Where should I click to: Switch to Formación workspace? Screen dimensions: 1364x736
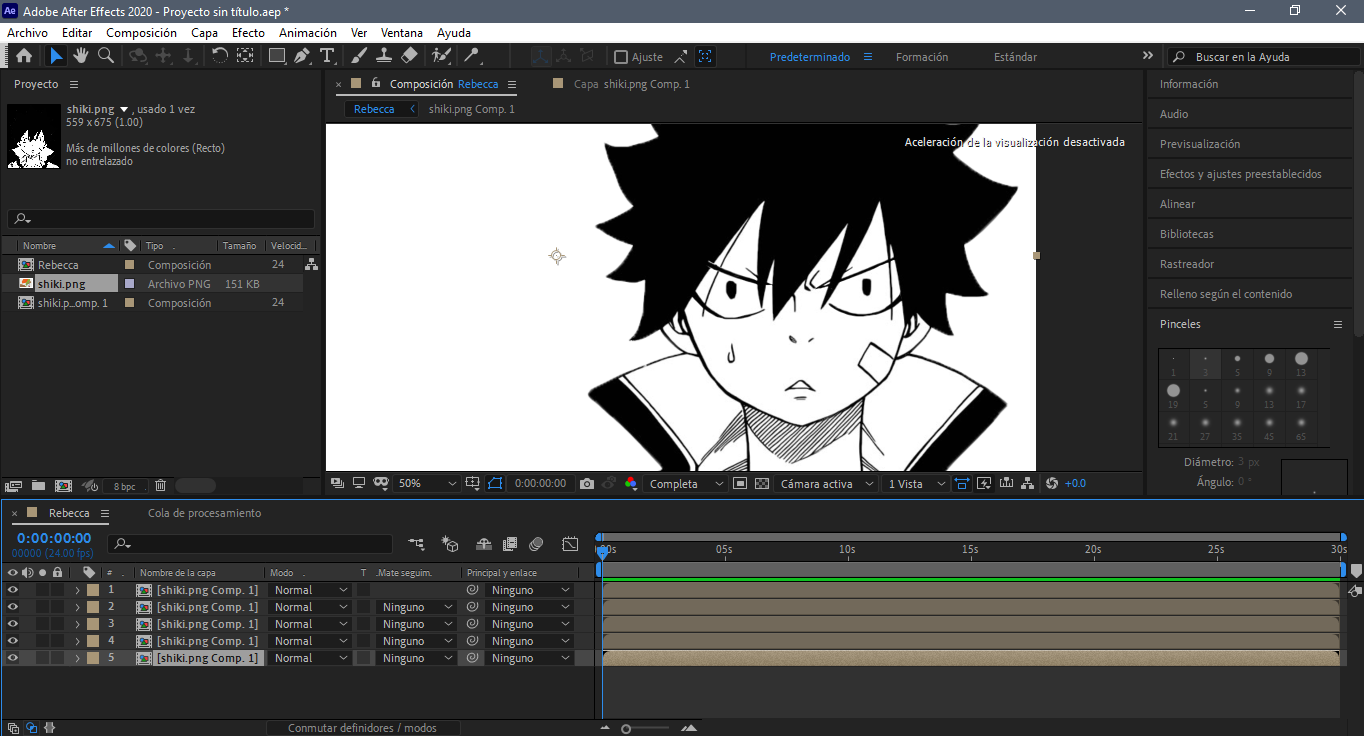[922, 57]
